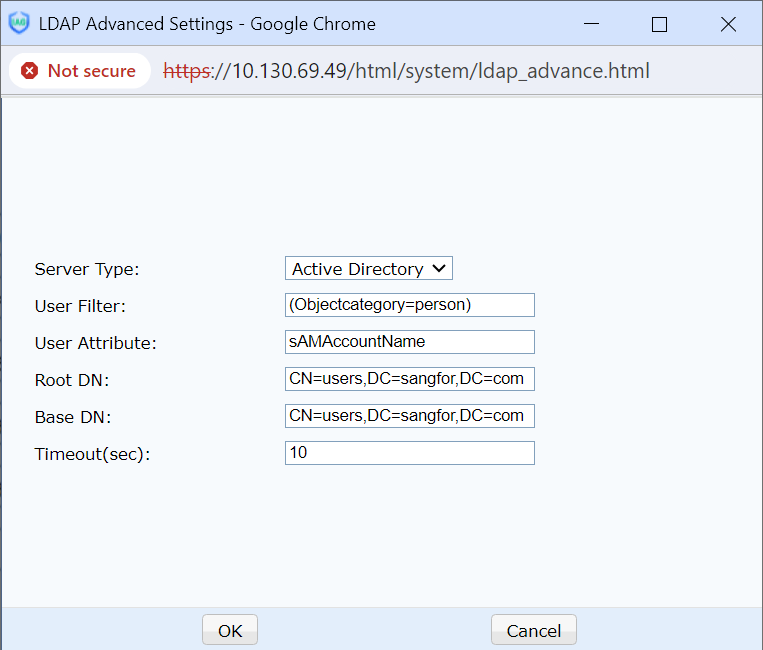
Task: Click the Root DN text box
Action: pyautogui.click(x=409, y=379)
